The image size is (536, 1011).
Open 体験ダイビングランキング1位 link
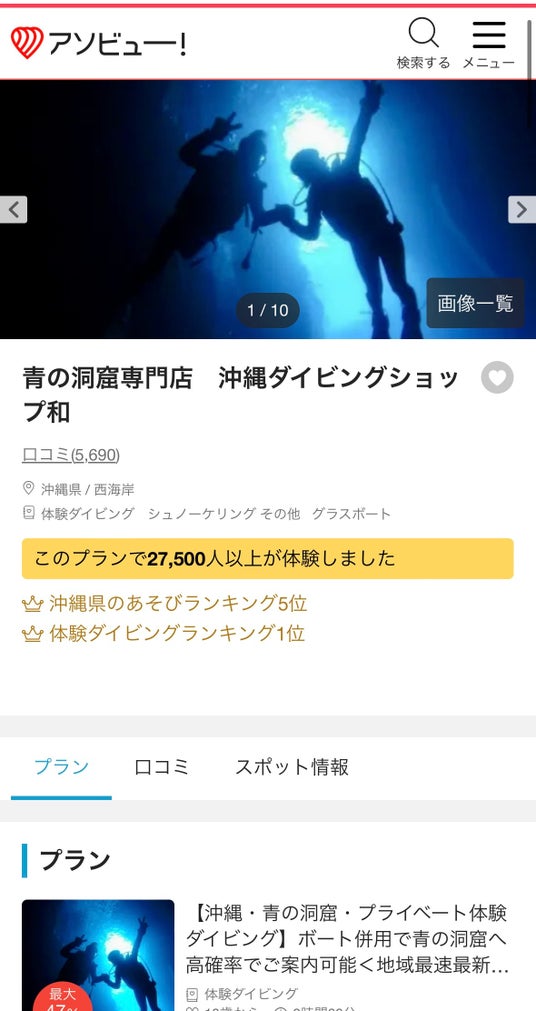[x=177, y=633]
